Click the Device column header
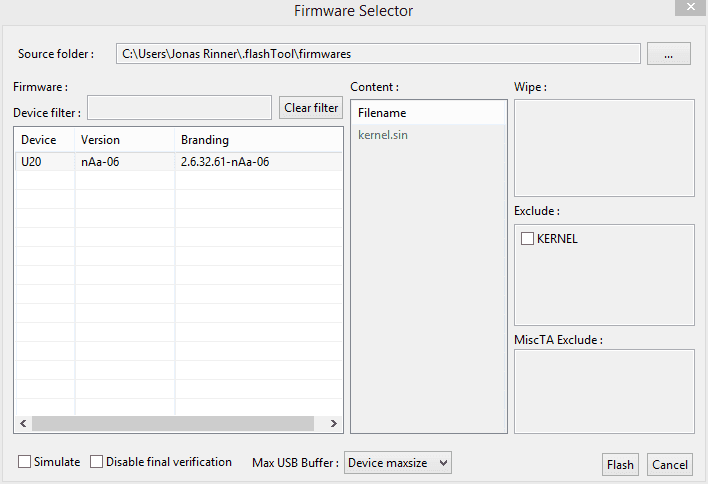708x484 pixels. click(45, 140)
